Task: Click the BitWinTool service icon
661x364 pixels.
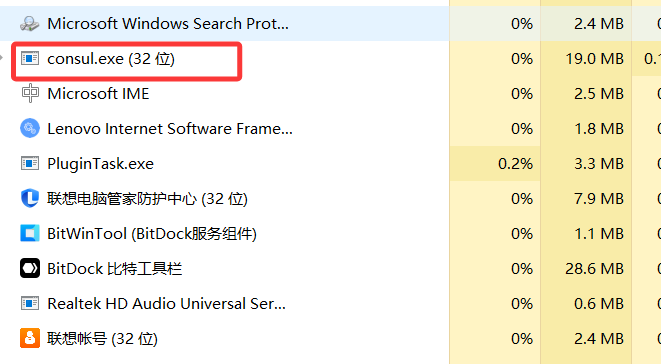Action: [x=30, y=233]
